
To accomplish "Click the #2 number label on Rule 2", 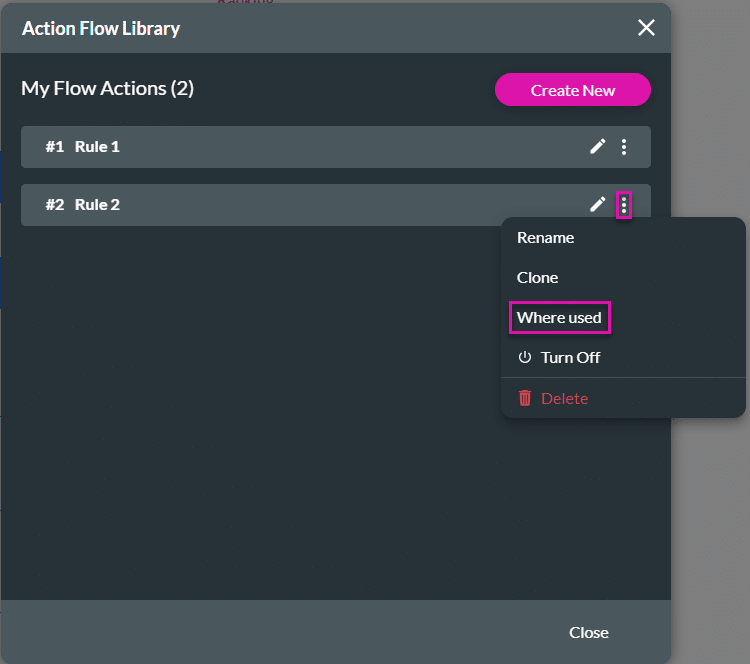I will (54, 205).
